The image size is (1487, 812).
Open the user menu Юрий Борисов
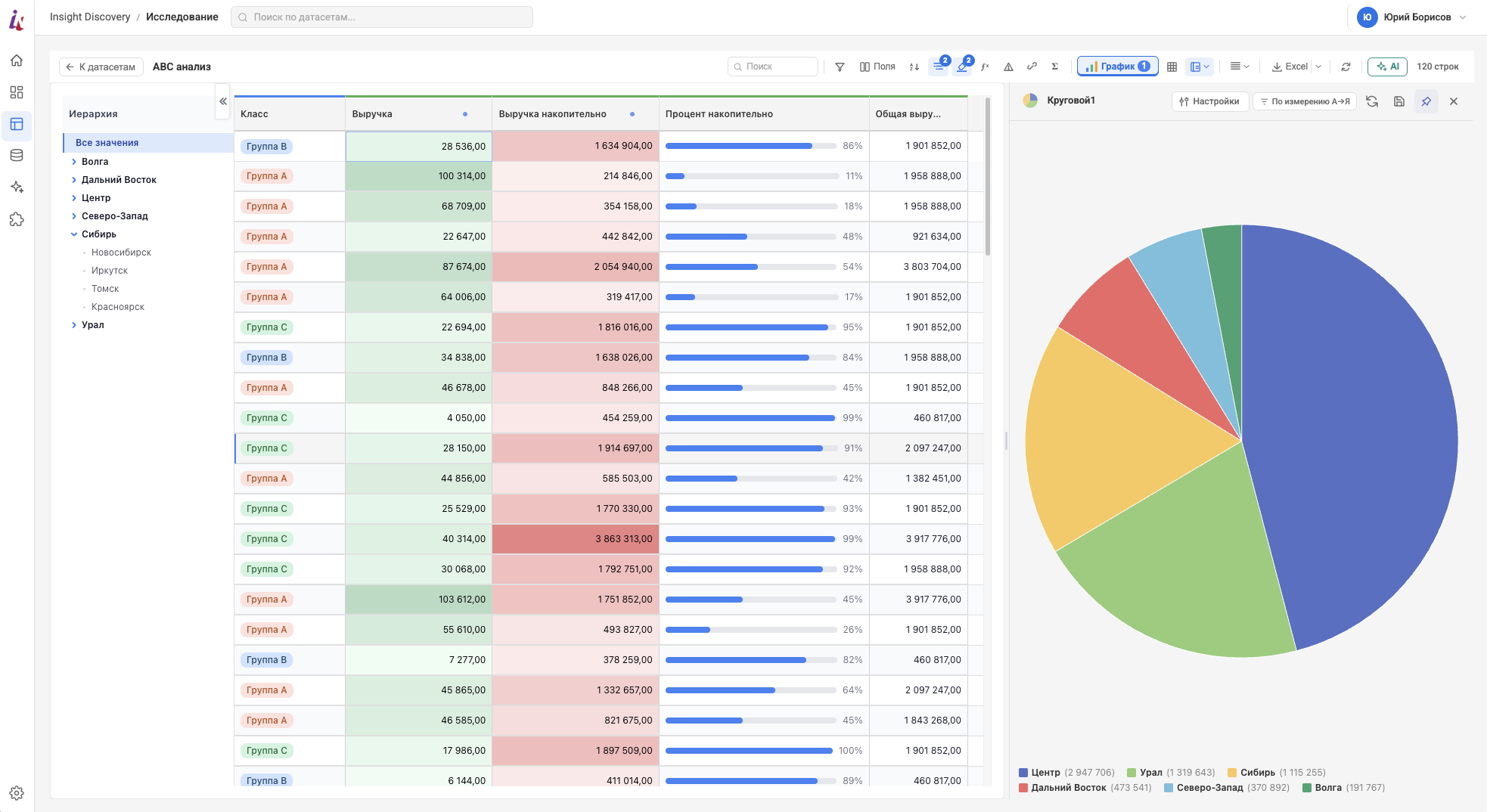[x=1412, y=17]
